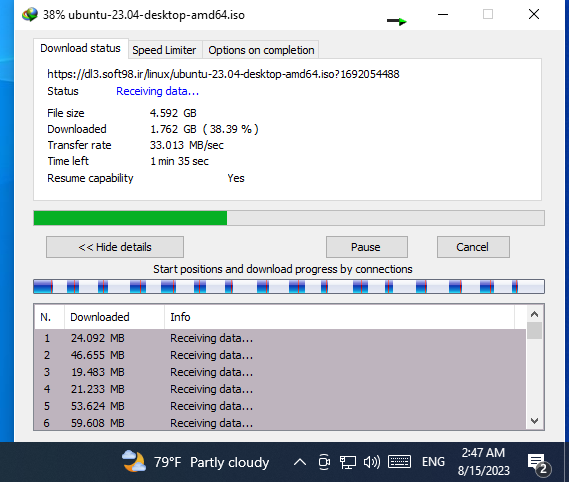Click the download URL text
Image resolution: width=569 pixels, height=482 pixels.
click(x=223, y=74)
